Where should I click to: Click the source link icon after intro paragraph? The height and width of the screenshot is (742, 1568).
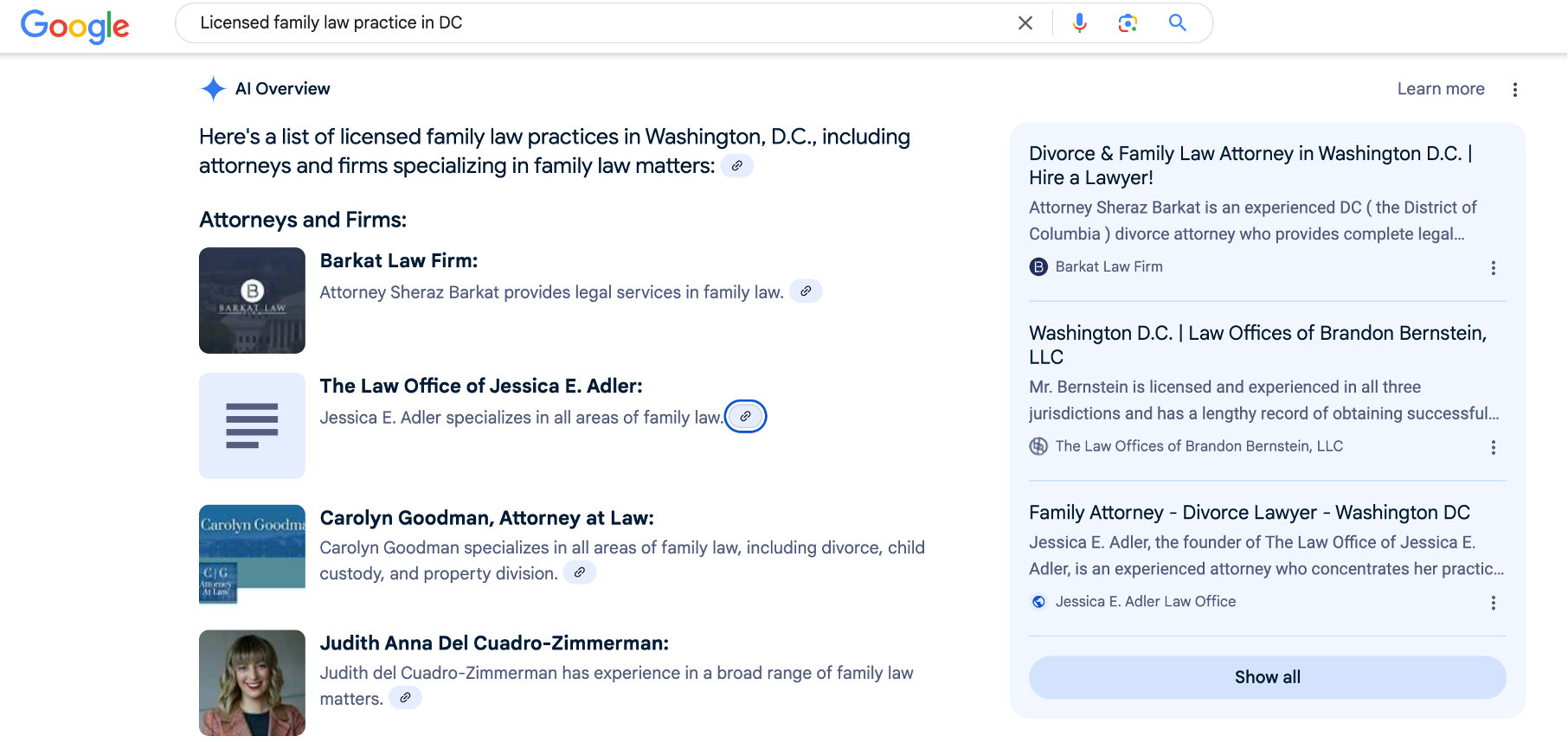coord(736,166)
